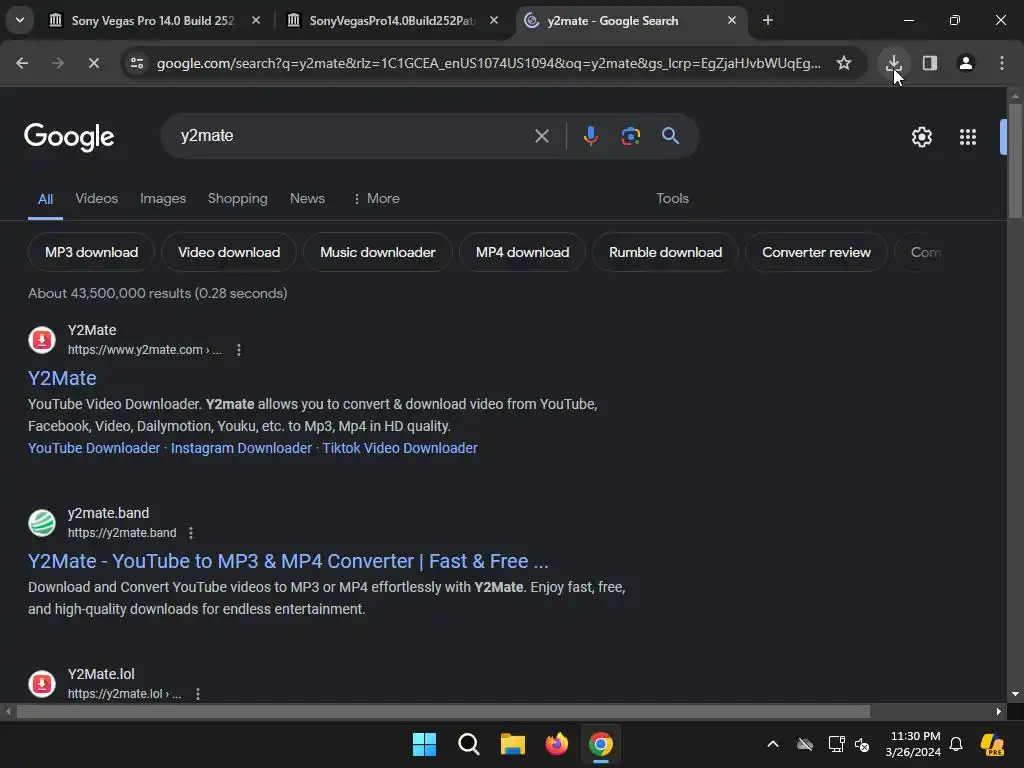Screen dimensions: 1024x768
Task: Open more options for y2mate.com result
Action: click(239, 350)
